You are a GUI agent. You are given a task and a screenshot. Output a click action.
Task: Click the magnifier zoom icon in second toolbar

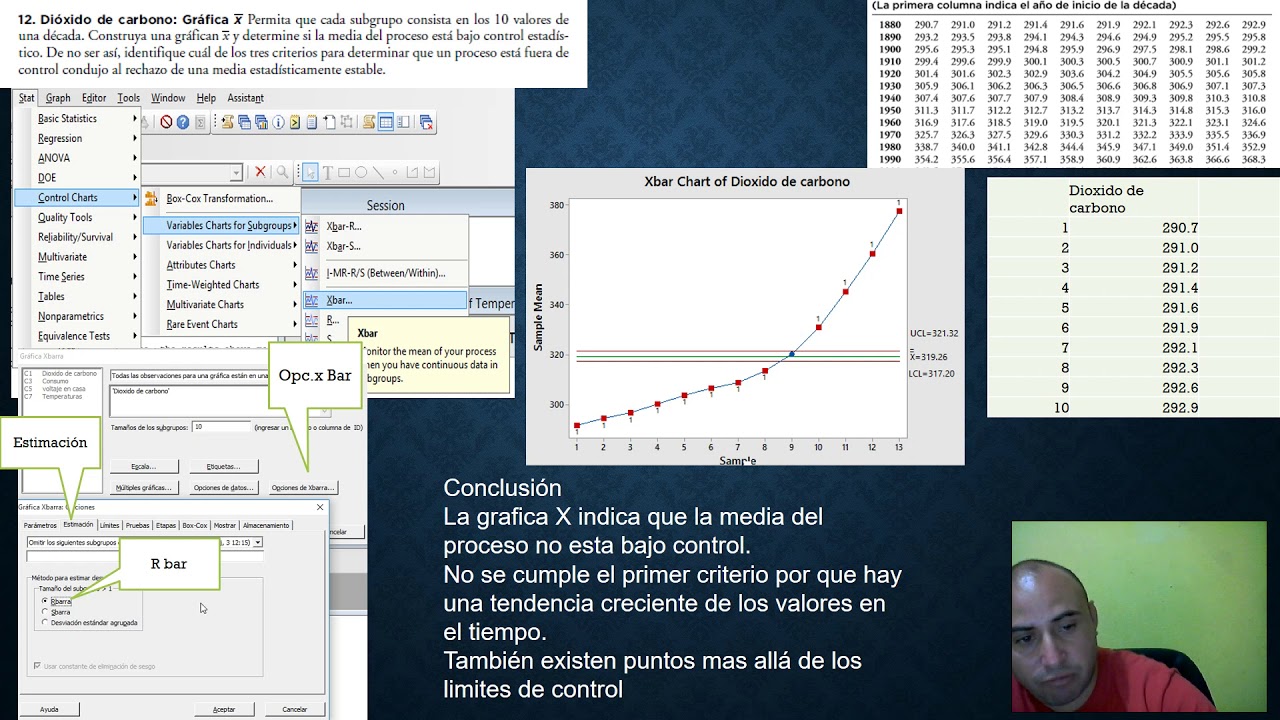283,172
